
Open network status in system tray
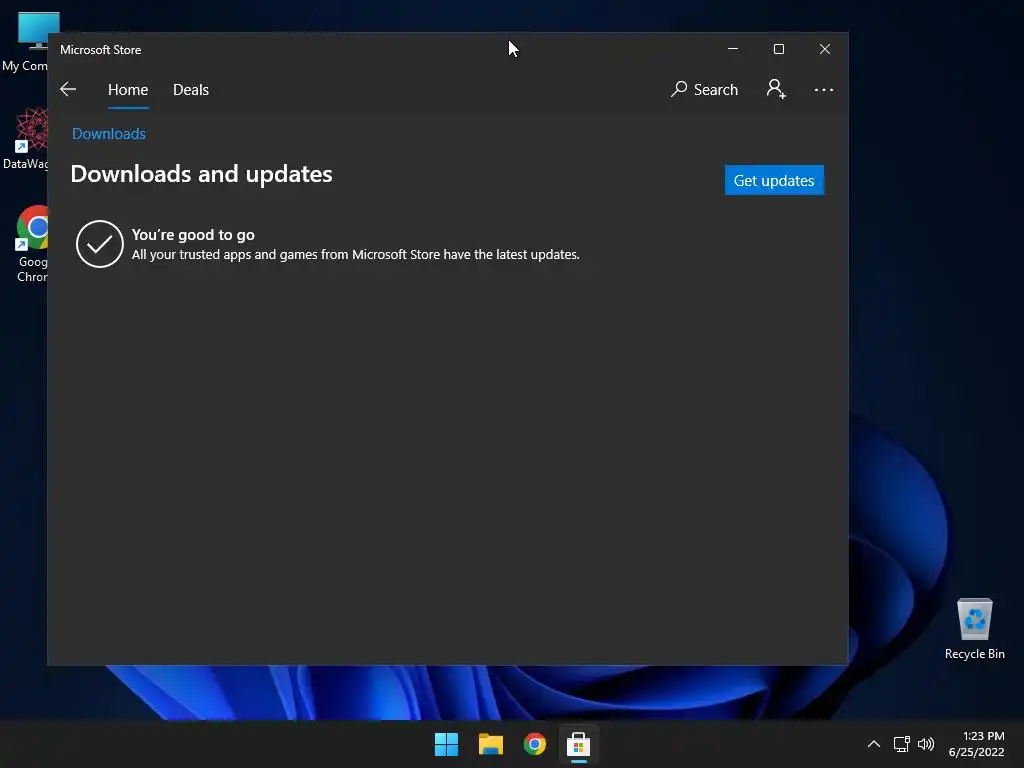click(x=902, y=744)
